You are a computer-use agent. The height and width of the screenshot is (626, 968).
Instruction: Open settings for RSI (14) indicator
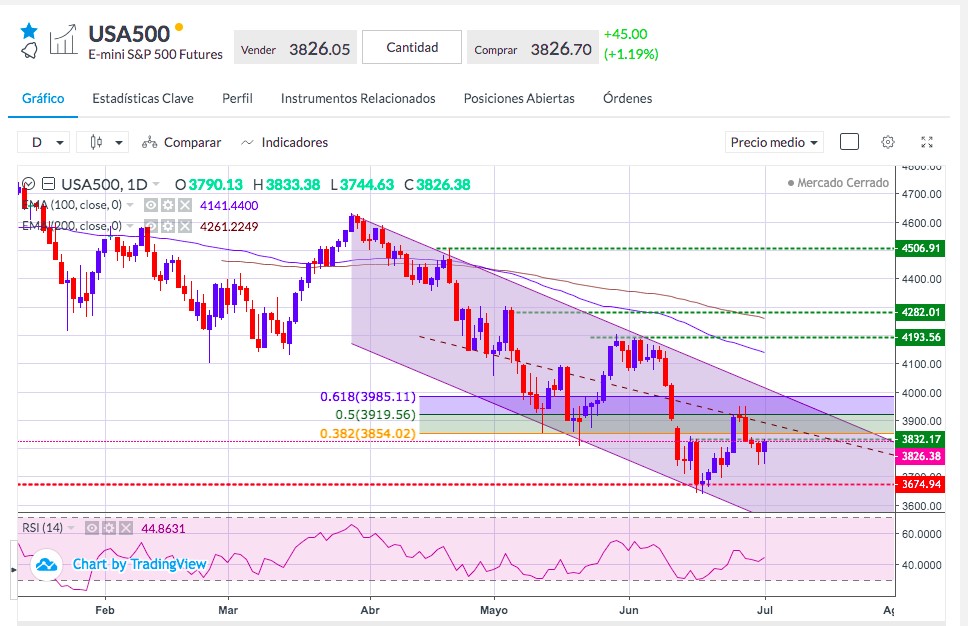[109, 528]
